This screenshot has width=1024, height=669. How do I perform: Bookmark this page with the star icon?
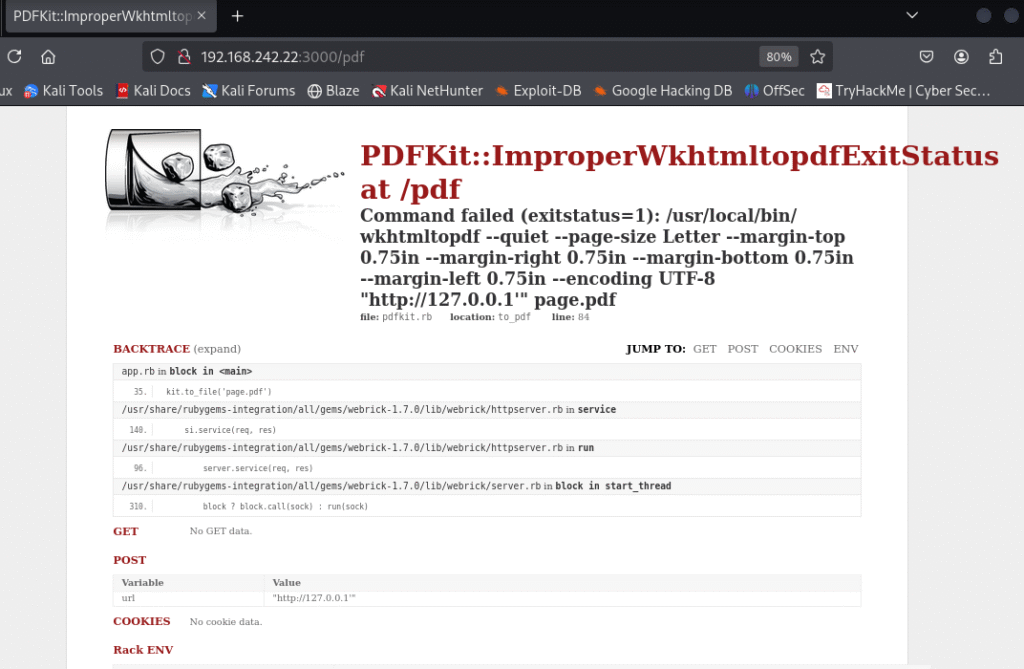click(x=817, y=57)
